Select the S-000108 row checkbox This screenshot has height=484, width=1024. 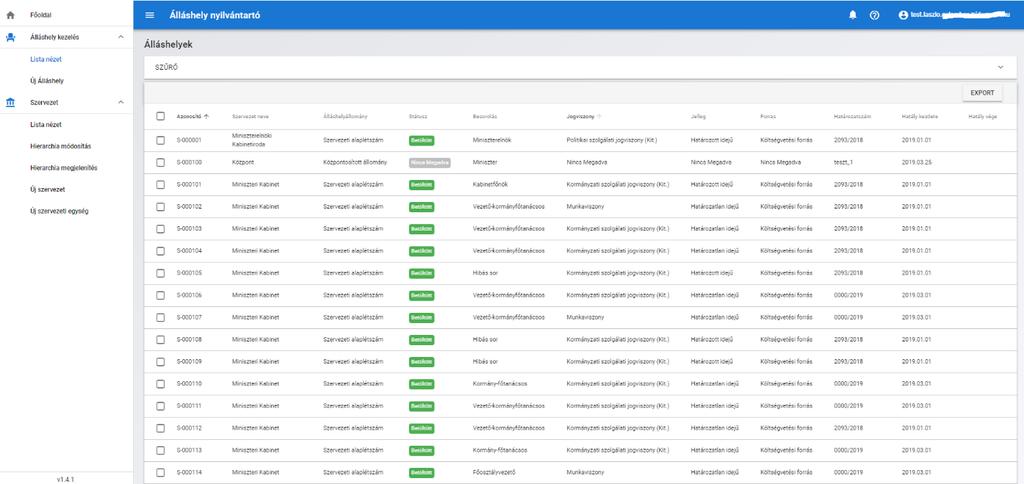[161, 340]
